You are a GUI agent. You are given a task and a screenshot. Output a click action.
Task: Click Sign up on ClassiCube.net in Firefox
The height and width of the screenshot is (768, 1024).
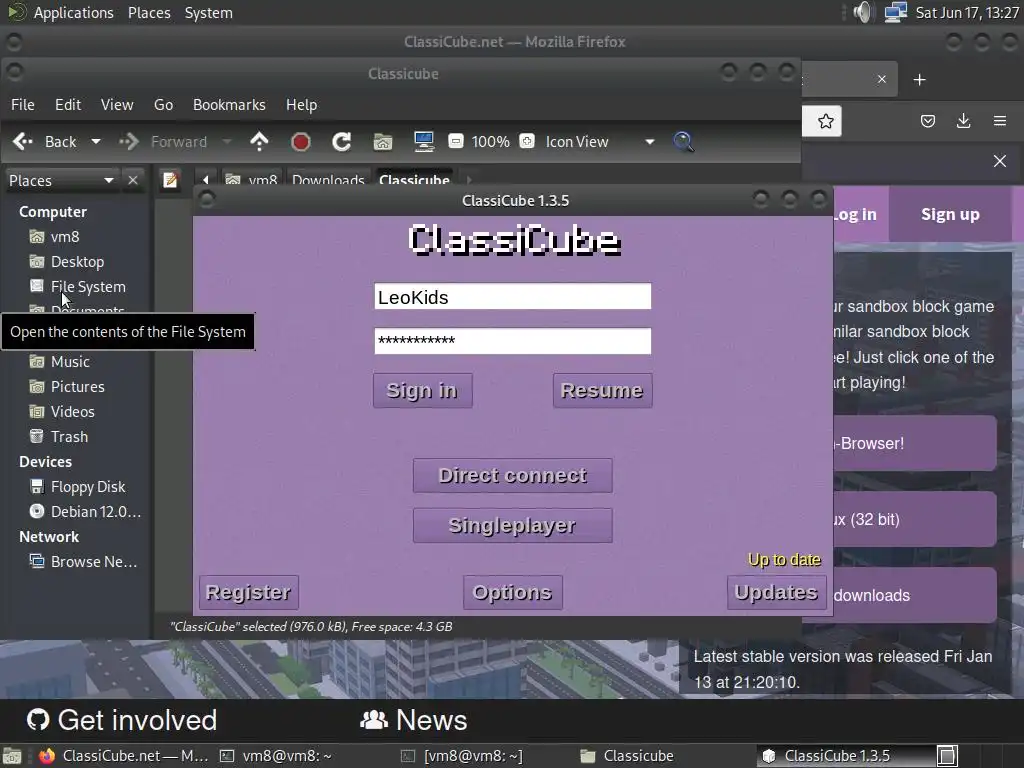click(950, 214)
